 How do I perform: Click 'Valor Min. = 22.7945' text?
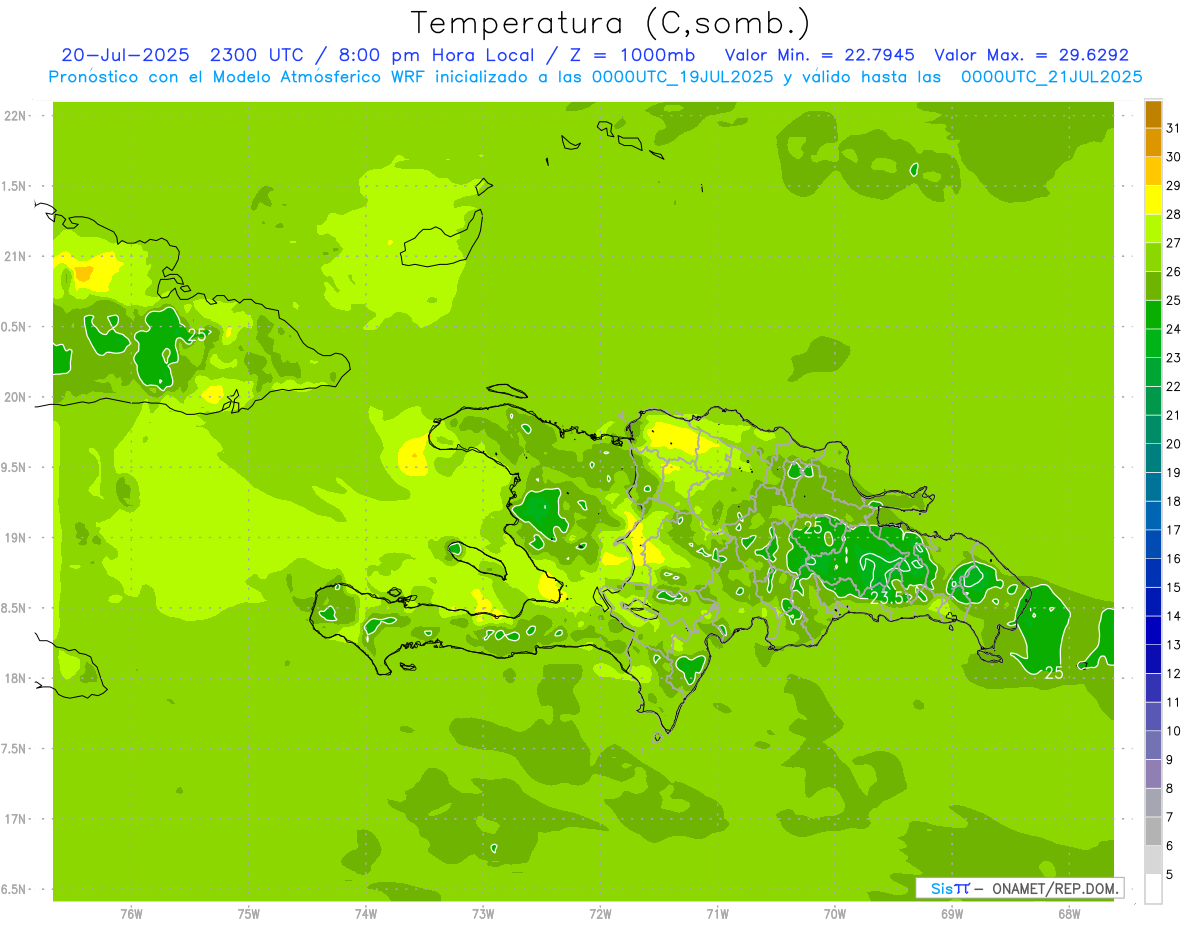coord(819,55)
